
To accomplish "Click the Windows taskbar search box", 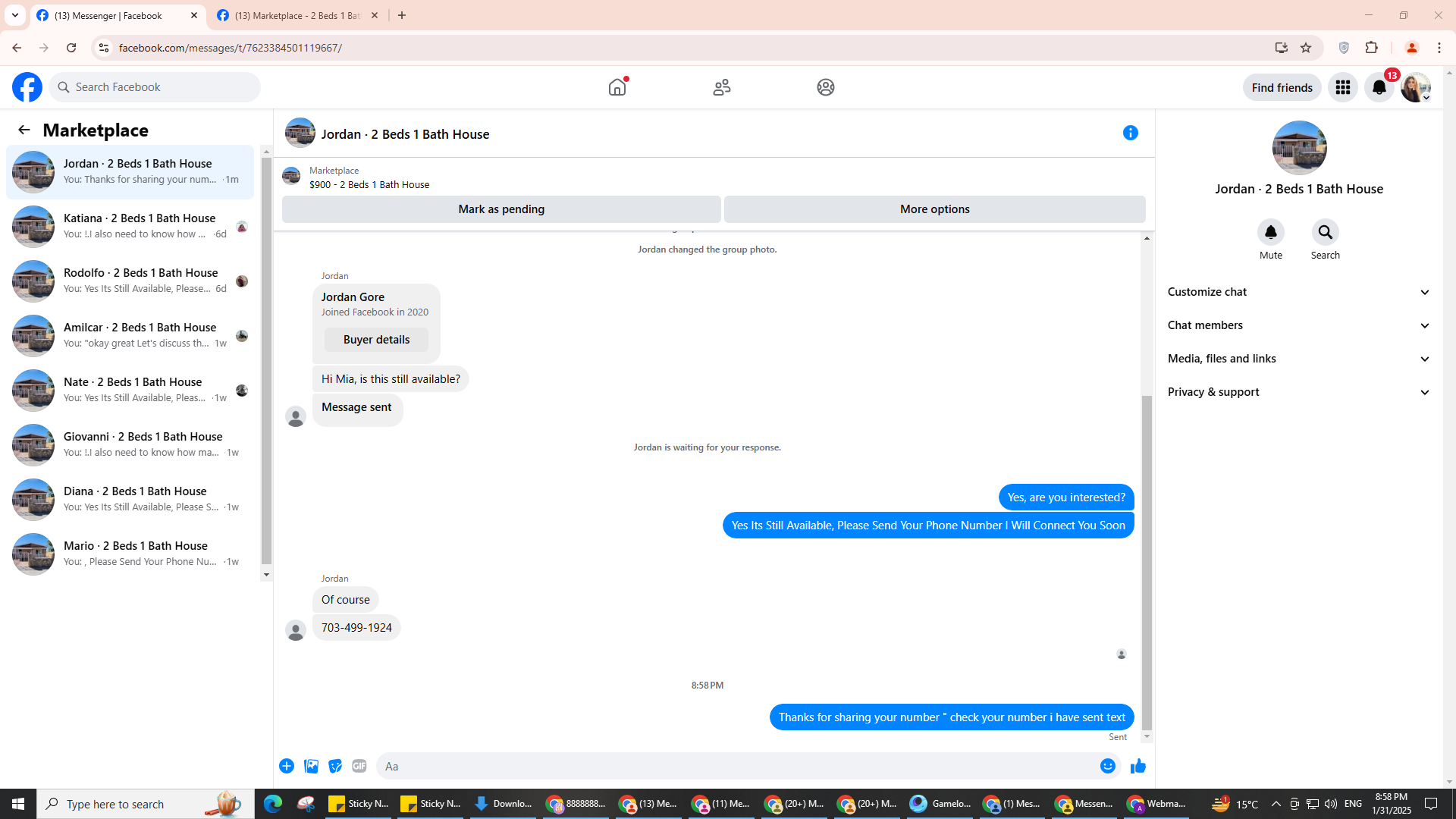I will (x=146, y=804).
